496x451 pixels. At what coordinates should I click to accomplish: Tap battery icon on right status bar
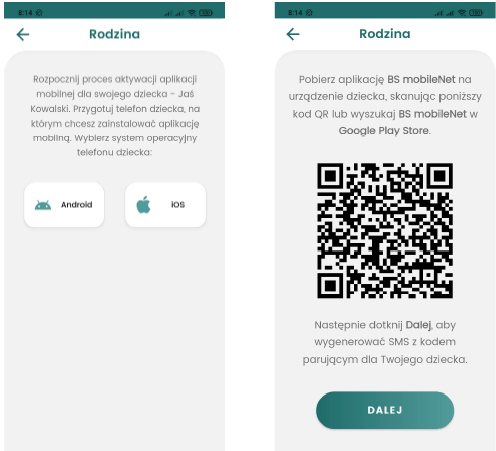point(476,13)
